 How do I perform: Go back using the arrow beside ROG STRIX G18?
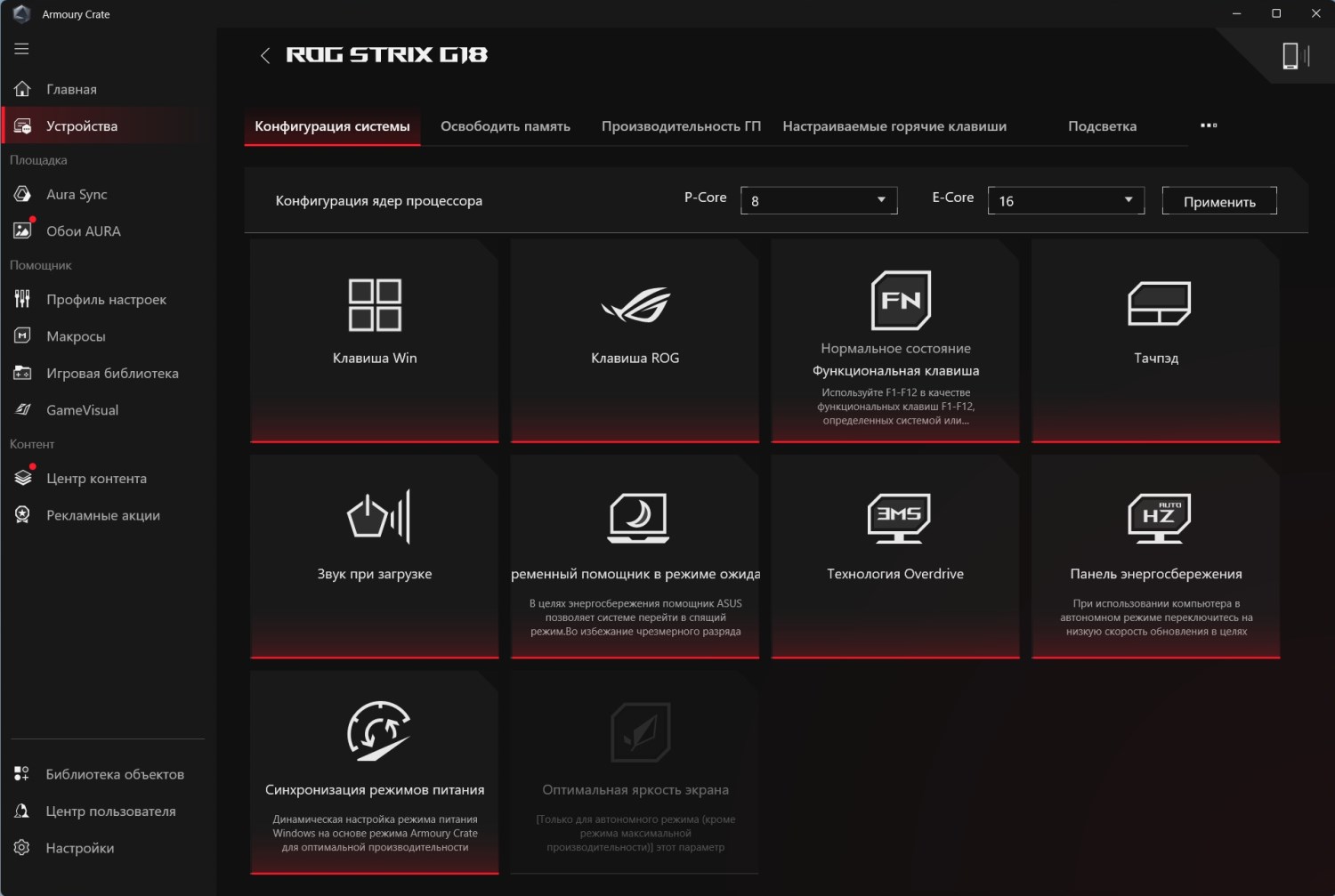point(264,55)
